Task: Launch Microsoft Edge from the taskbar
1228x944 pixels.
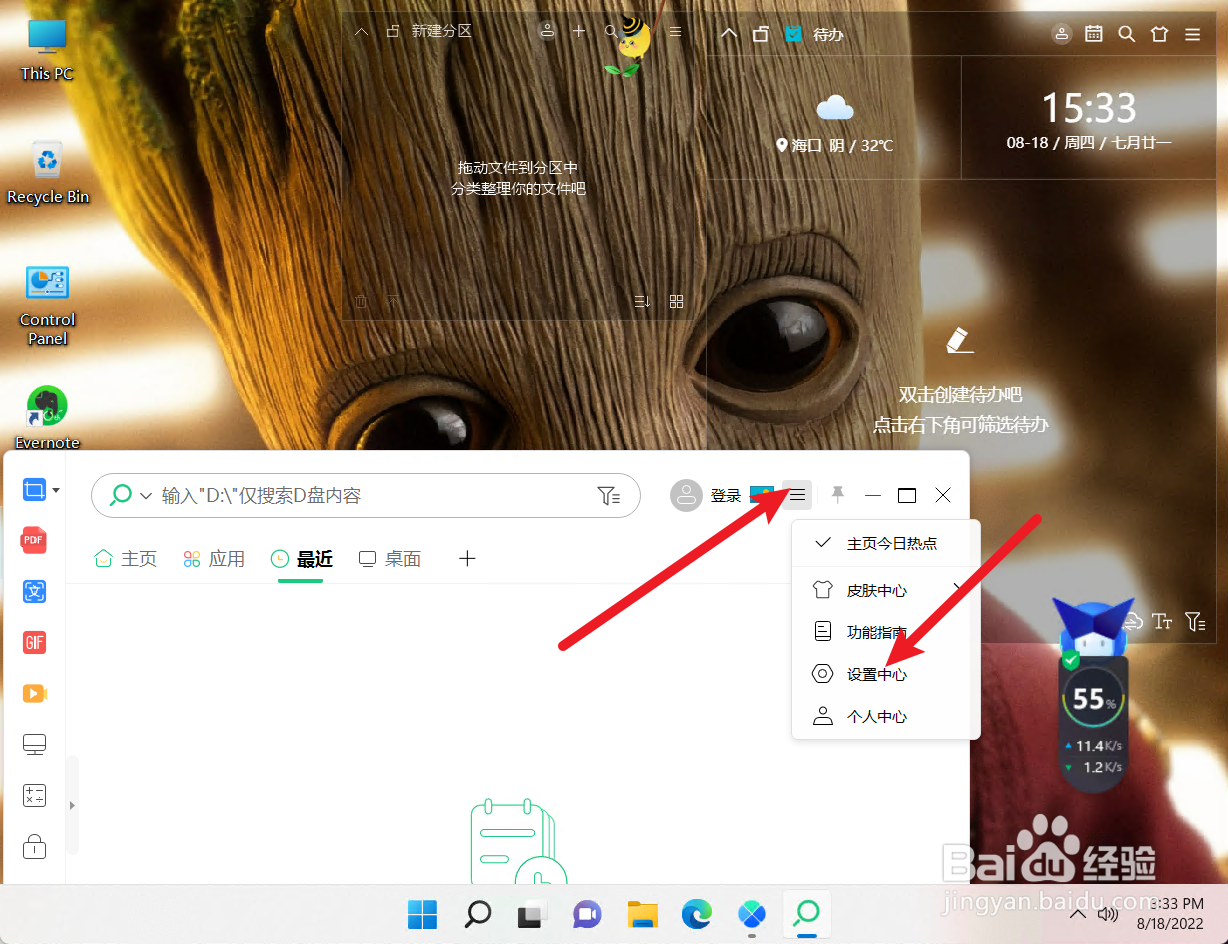Action: coord(697,913)
